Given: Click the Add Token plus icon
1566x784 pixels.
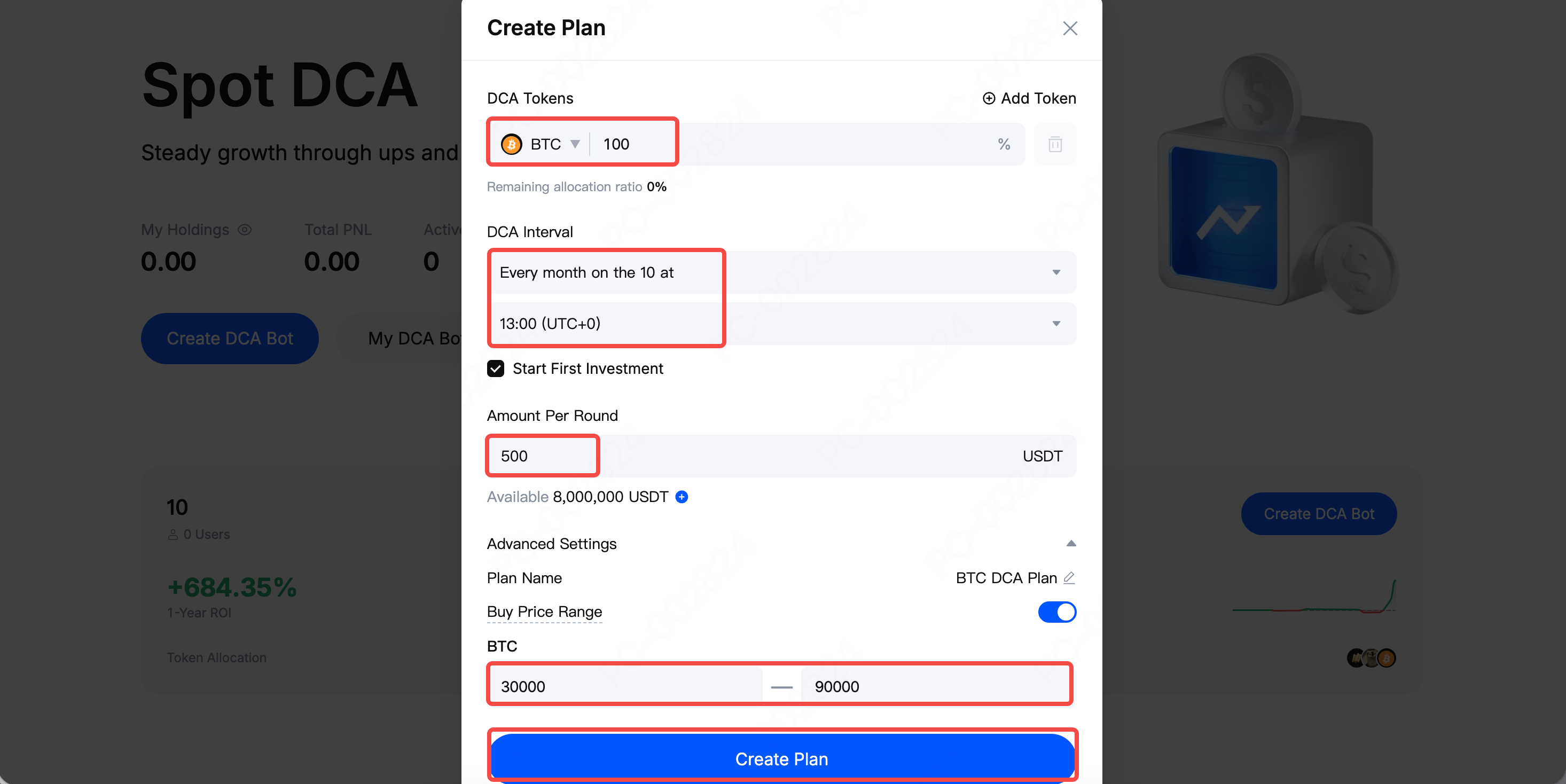Looking at the screenshot, I should tap(989, 98).
